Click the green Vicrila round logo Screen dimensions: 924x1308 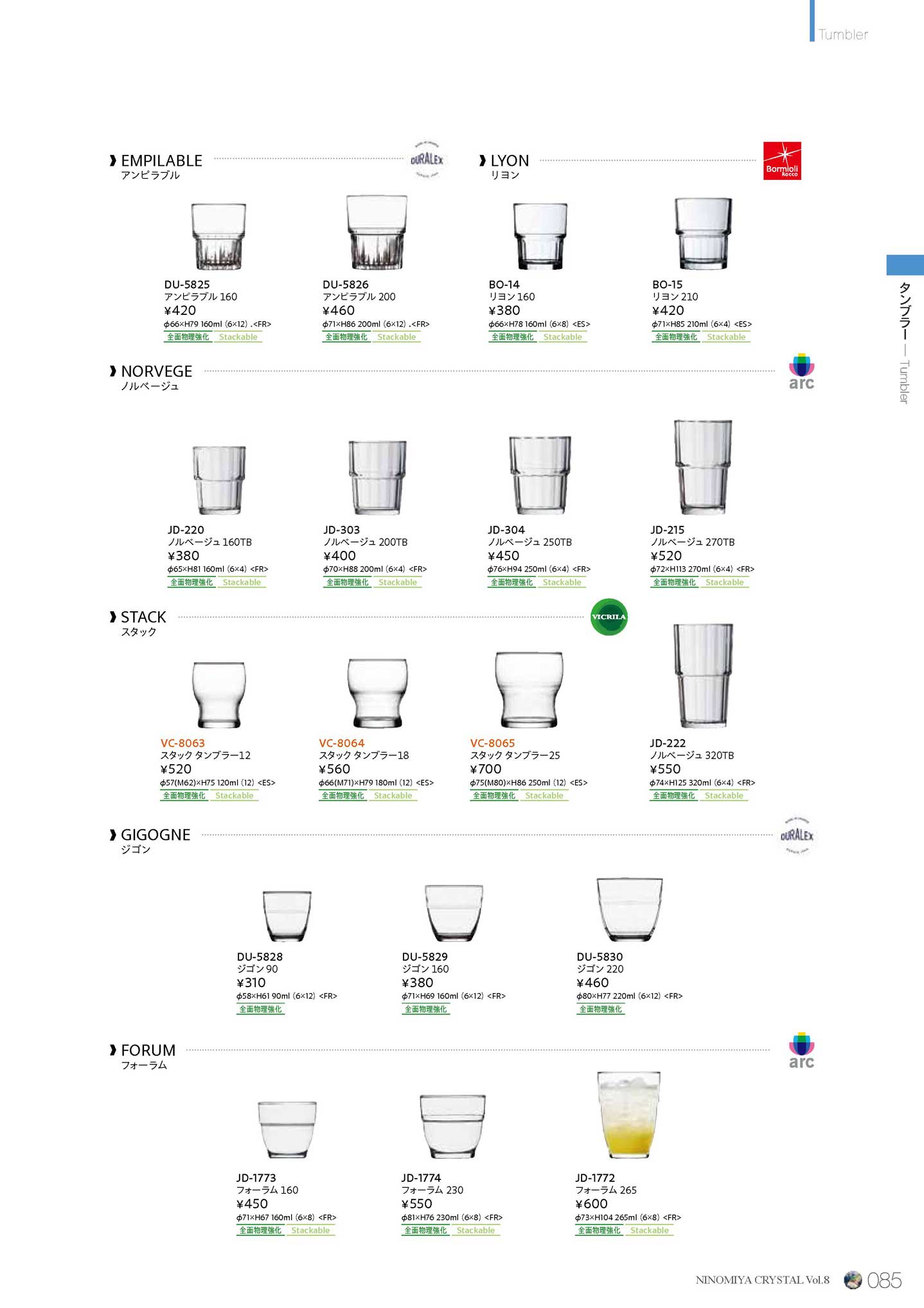[x=609, y=617]
